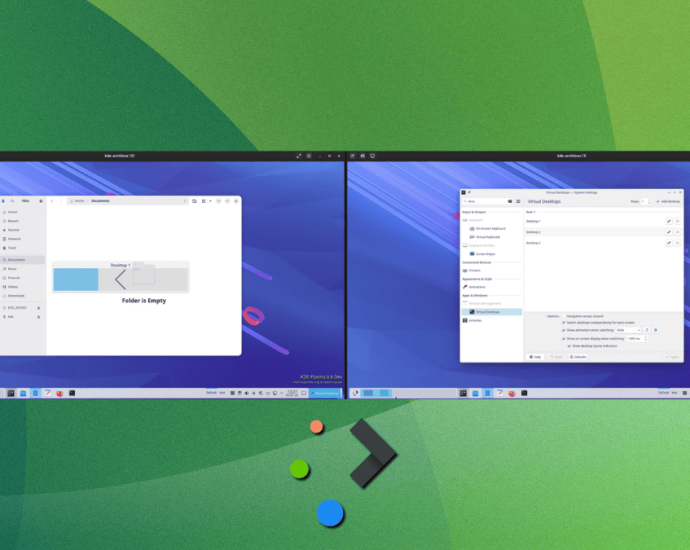Screen dimensions: 690x550
Task: Launch Firefox from right VM taskbar
Action: (512, 393)
